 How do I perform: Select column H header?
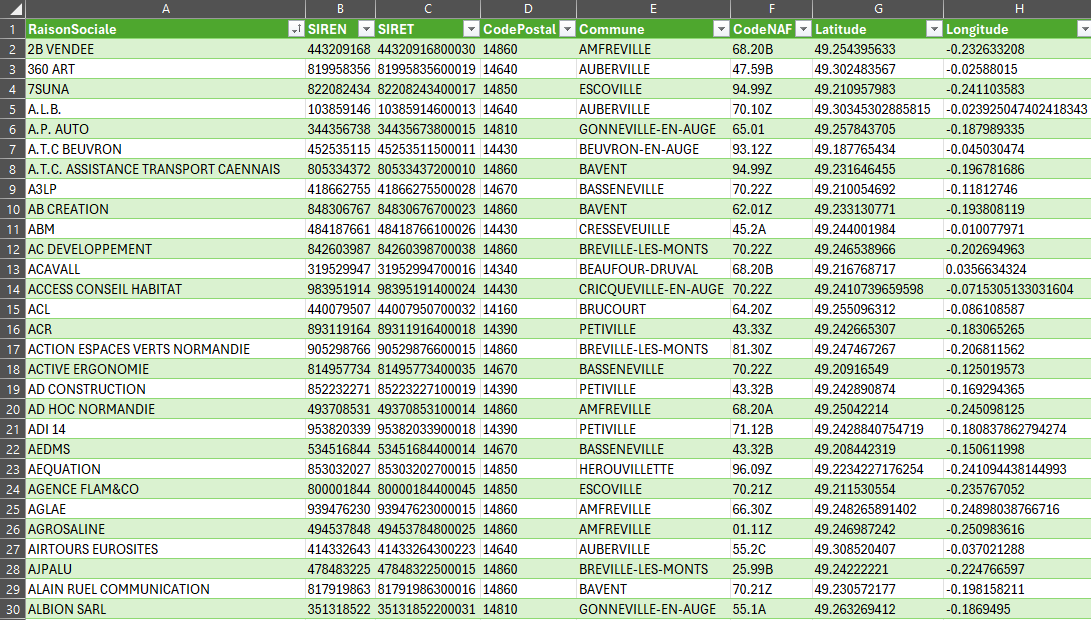pos(1018,9)
